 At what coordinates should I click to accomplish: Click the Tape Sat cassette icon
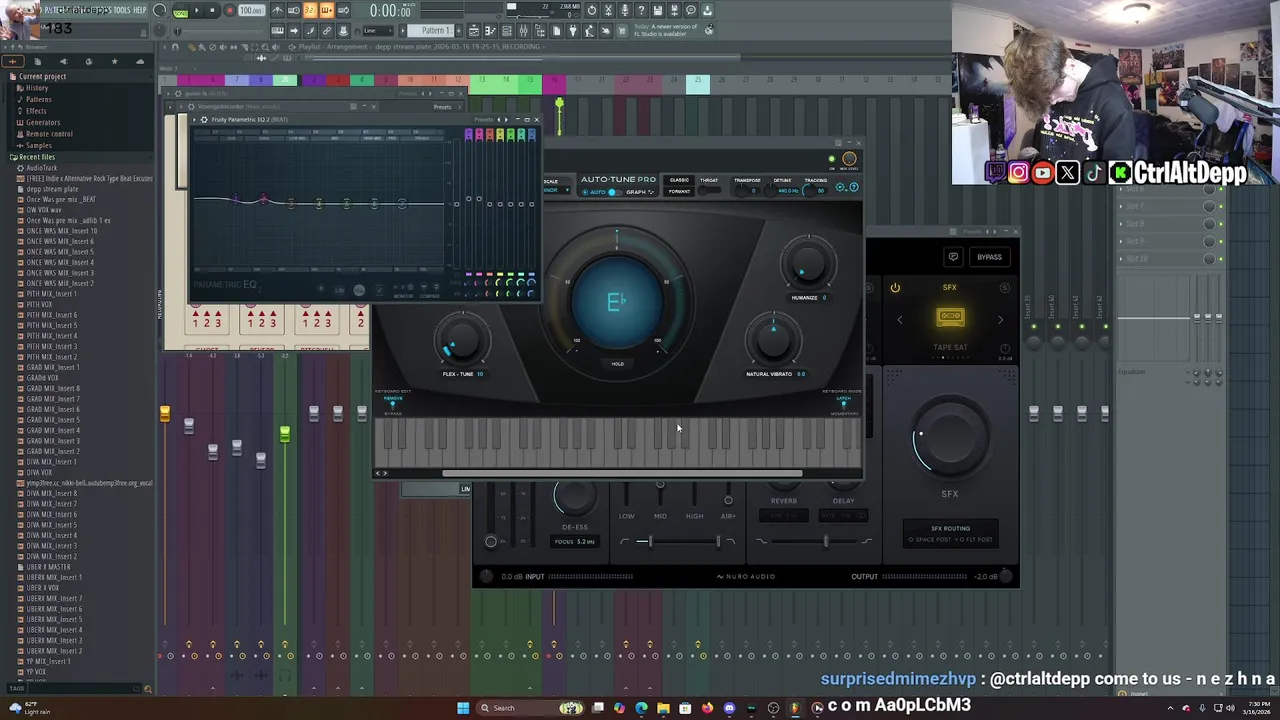tap(951, 317)
